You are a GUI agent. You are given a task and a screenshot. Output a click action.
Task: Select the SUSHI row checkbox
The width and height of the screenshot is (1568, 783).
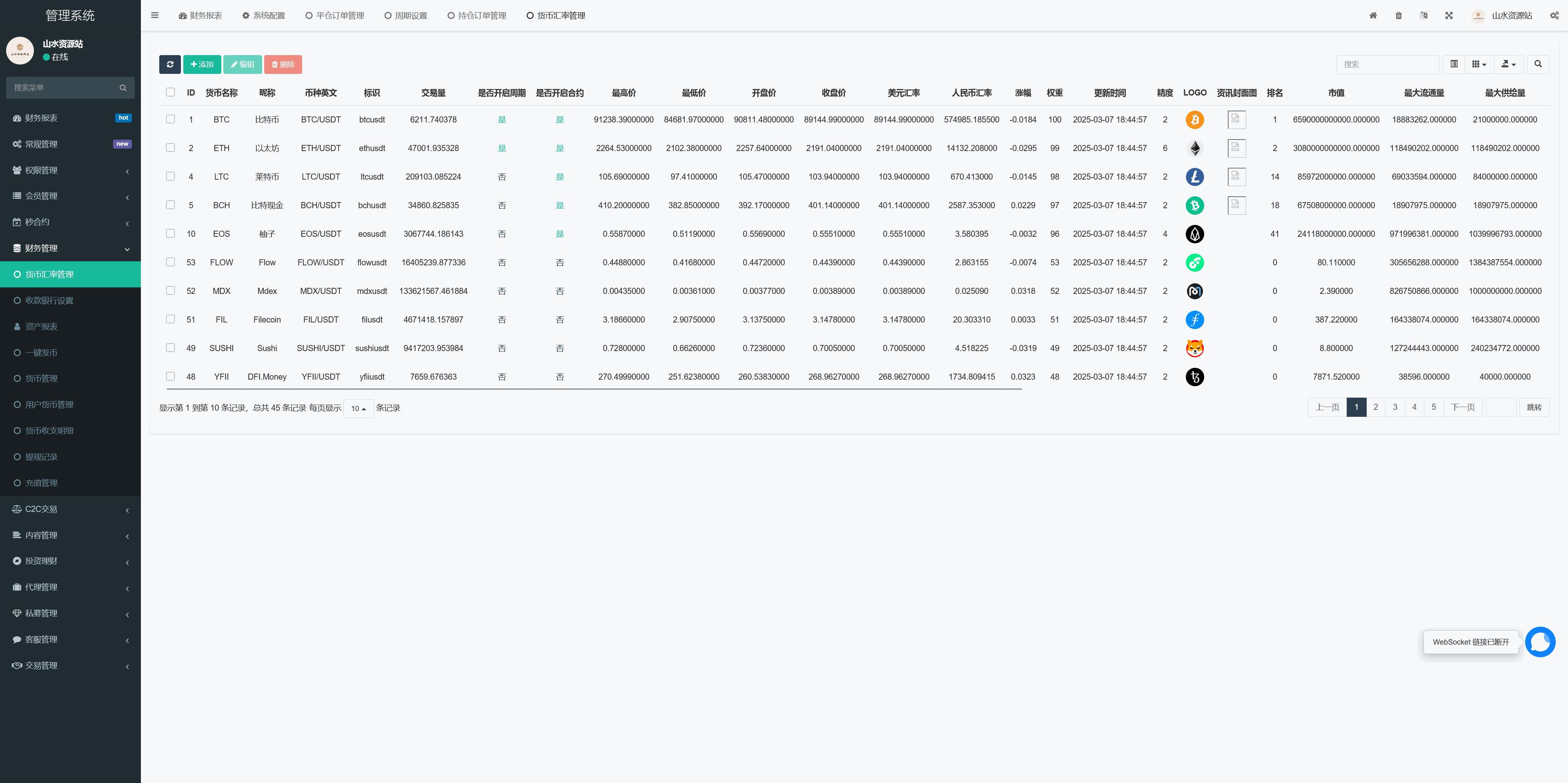click(x=170, y=348)
